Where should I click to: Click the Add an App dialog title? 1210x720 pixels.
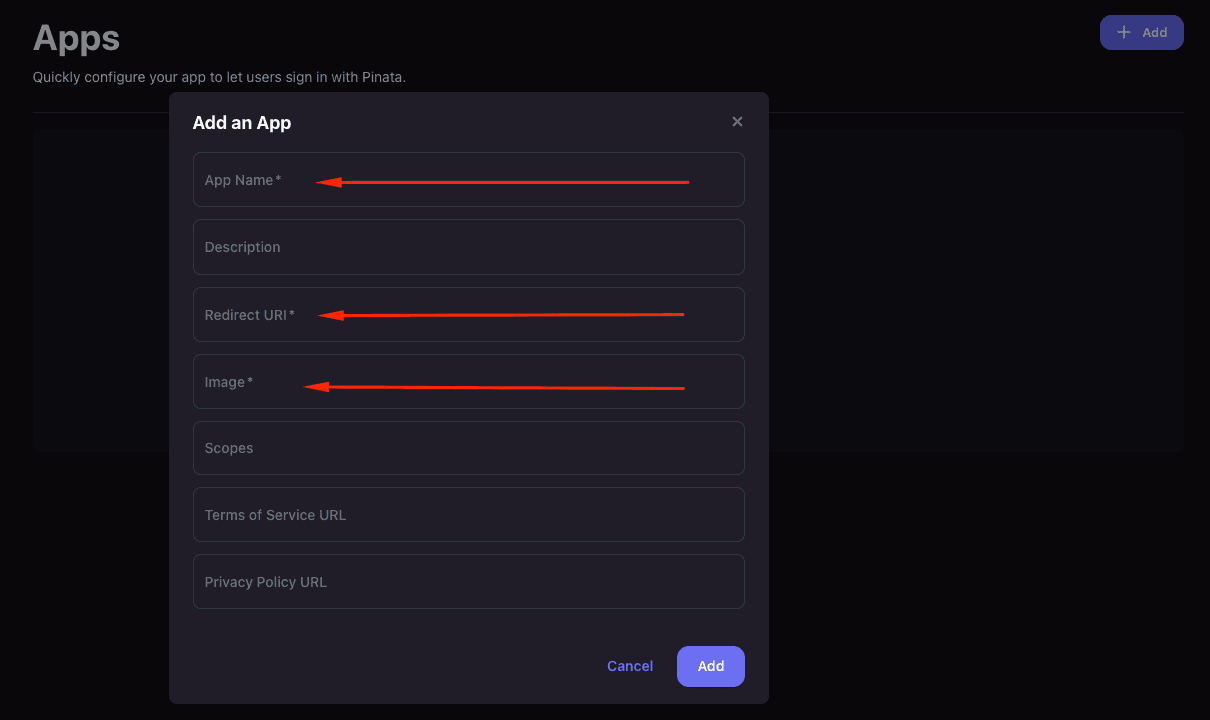click(241, 122)
